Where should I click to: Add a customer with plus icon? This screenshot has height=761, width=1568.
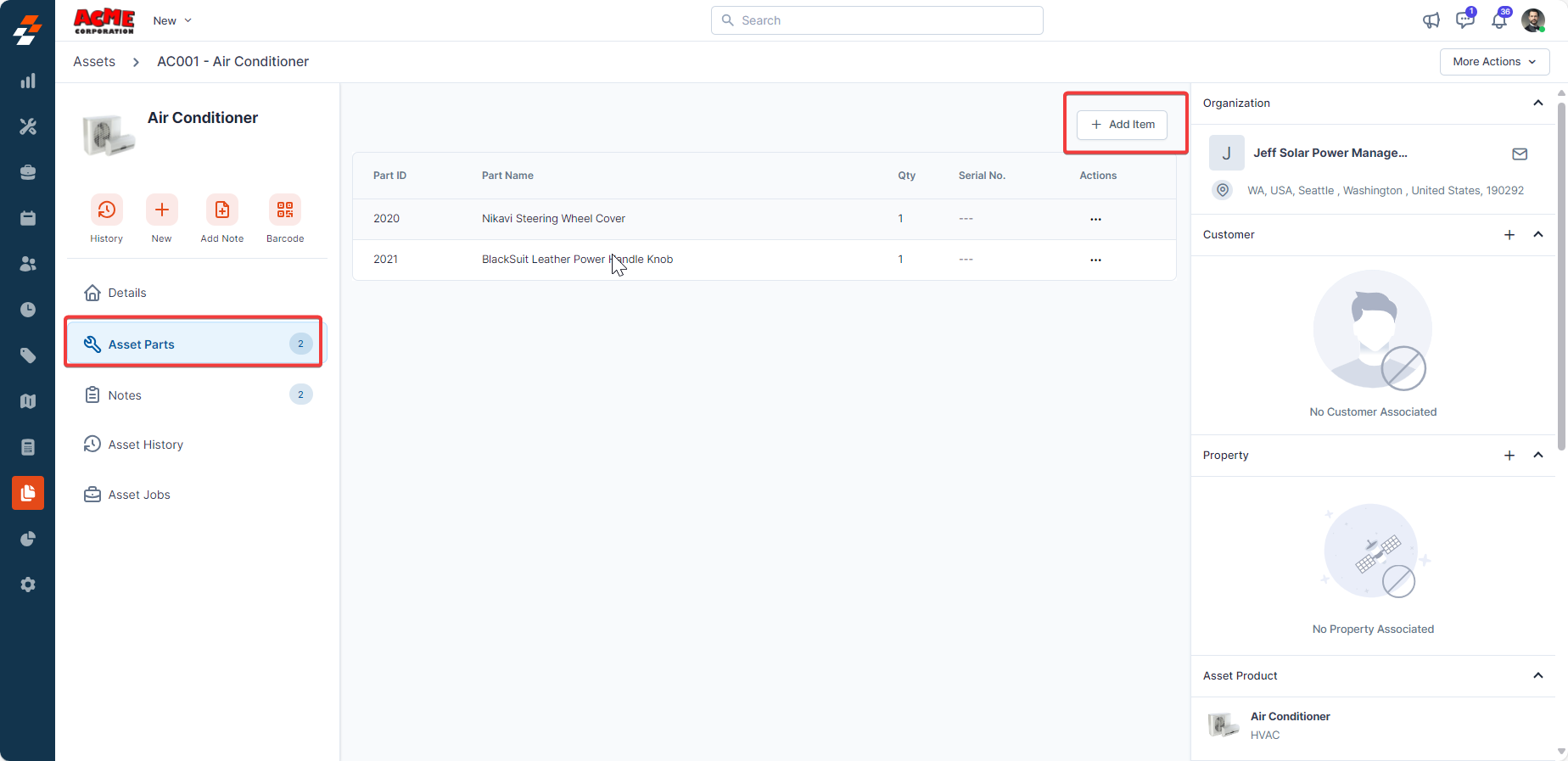(x=1509, y=235)
